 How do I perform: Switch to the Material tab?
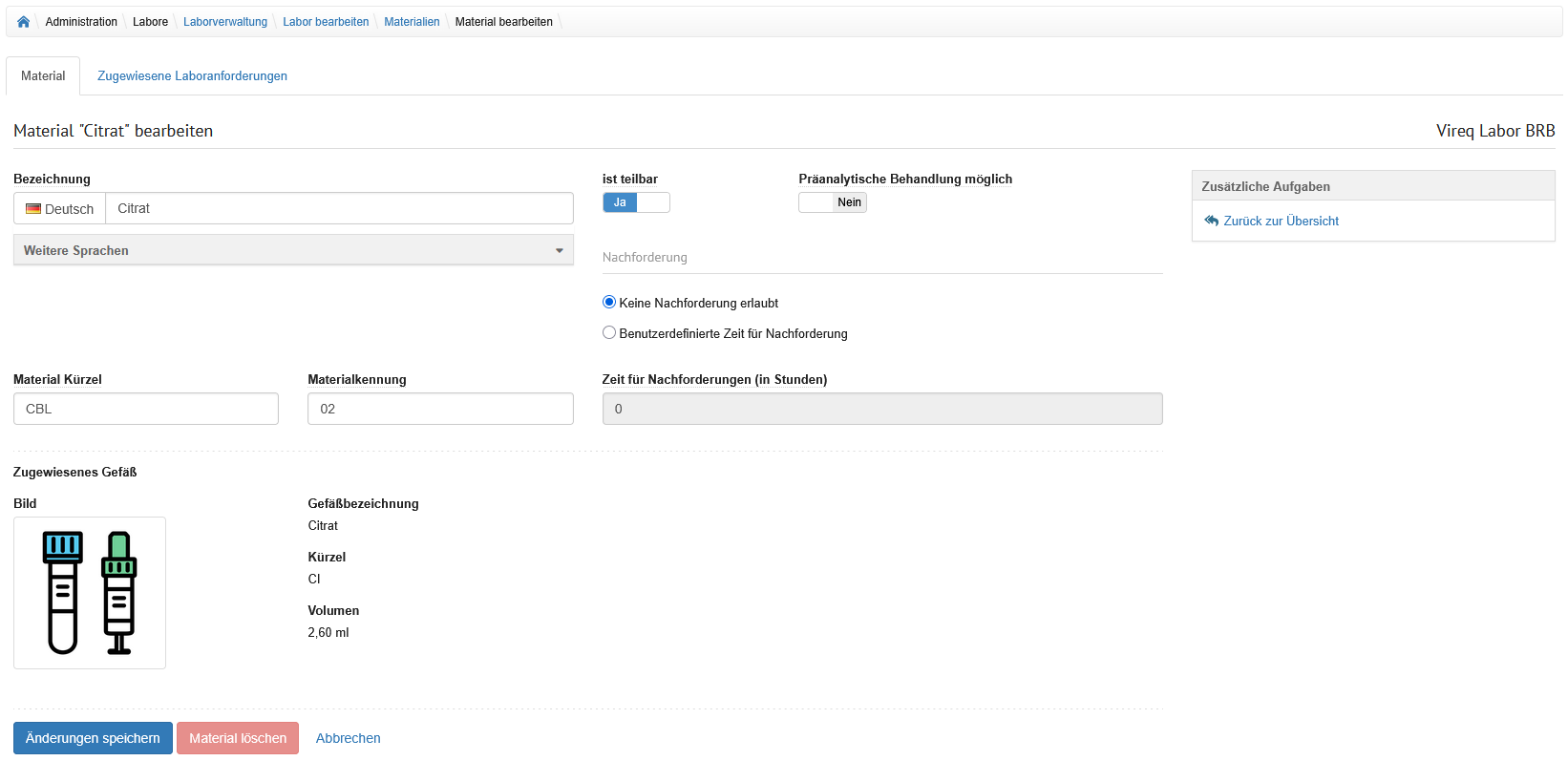click(x=43, y=76)
